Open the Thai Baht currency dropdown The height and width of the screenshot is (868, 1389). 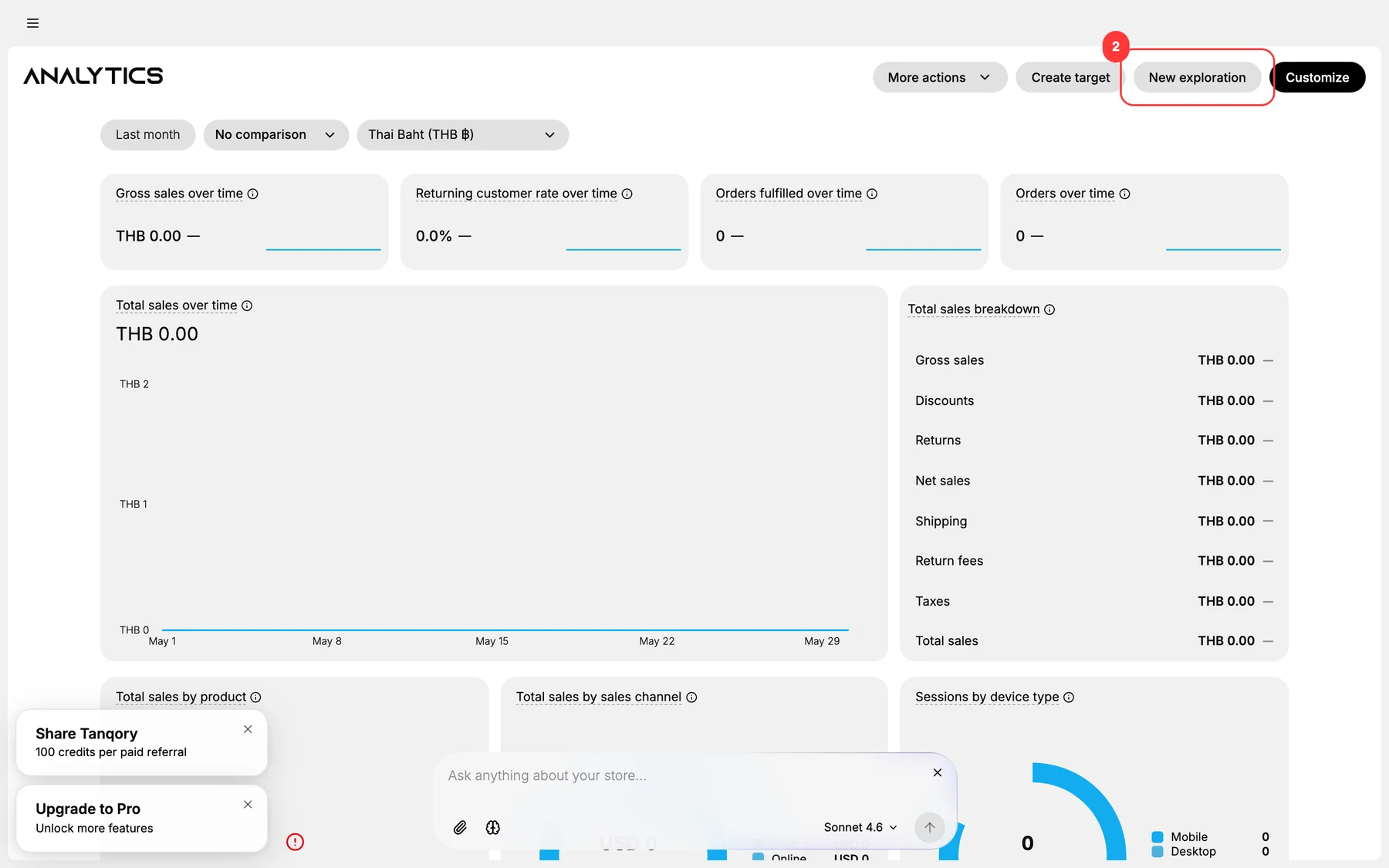[463, 135]
